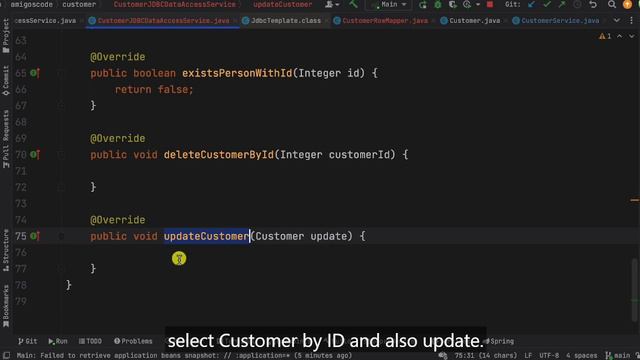The height and width of the screenshot is (360, 640).
Task: Expand the profiler options dropdown arrow
Action: [478, 5]
